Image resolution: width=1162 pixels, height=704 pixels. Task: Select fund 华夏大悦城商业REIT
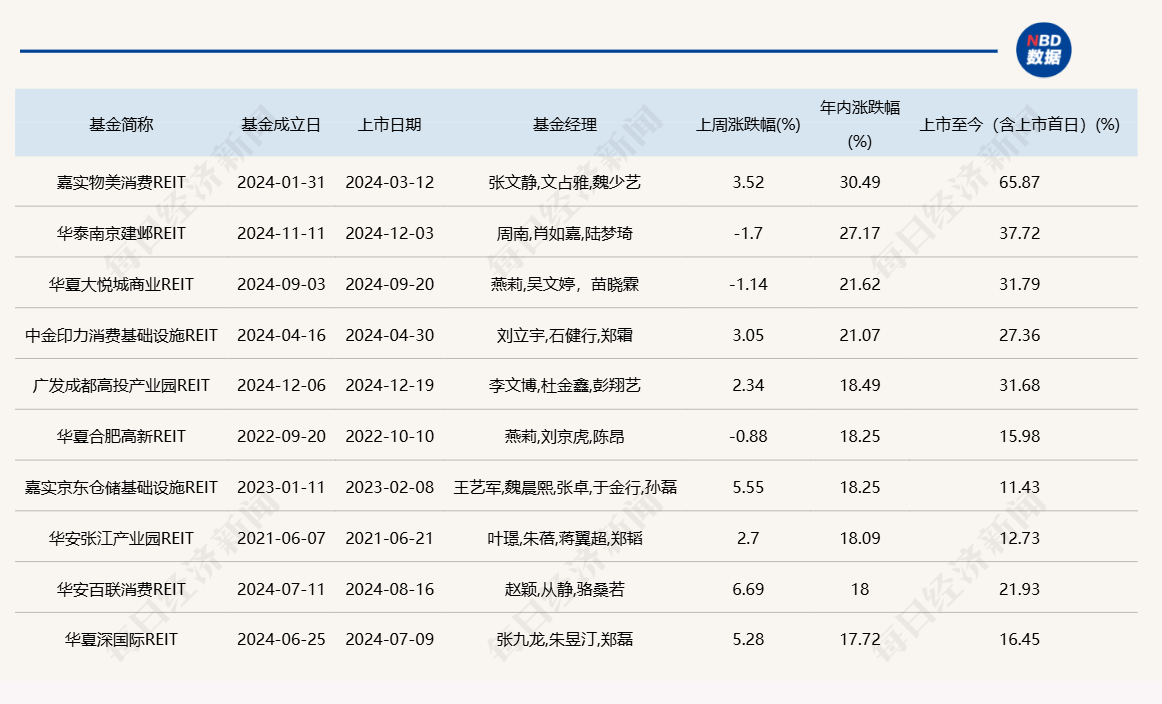pyautogui.click(x=121, y=284)
